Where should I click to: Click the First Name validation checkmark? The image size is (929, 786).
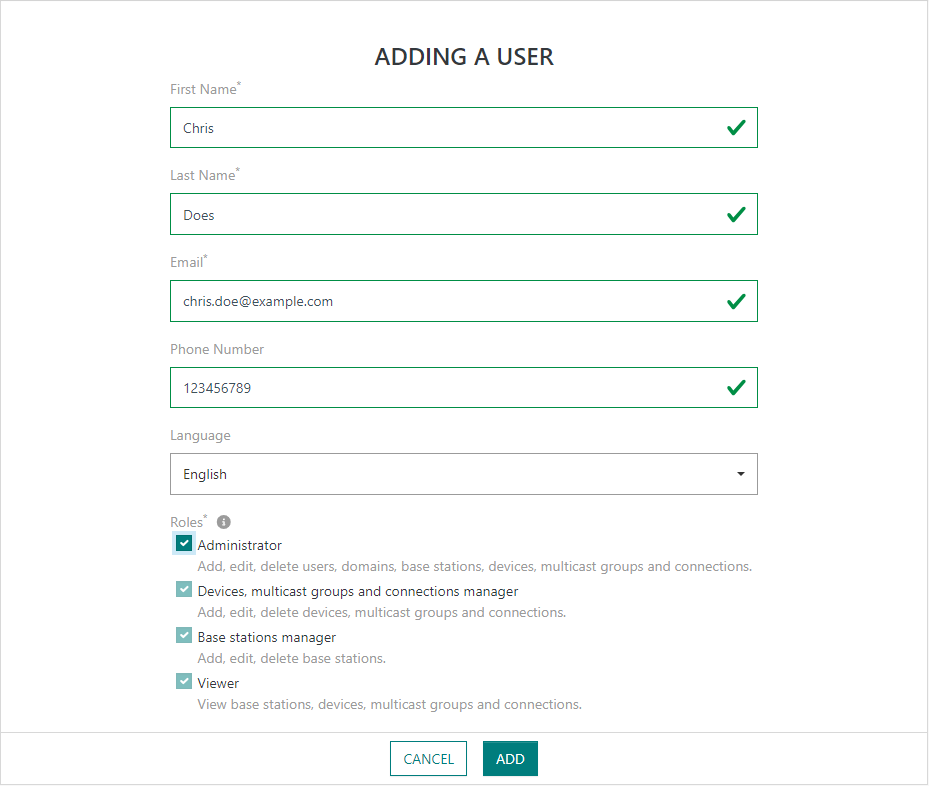pos(736,128)
